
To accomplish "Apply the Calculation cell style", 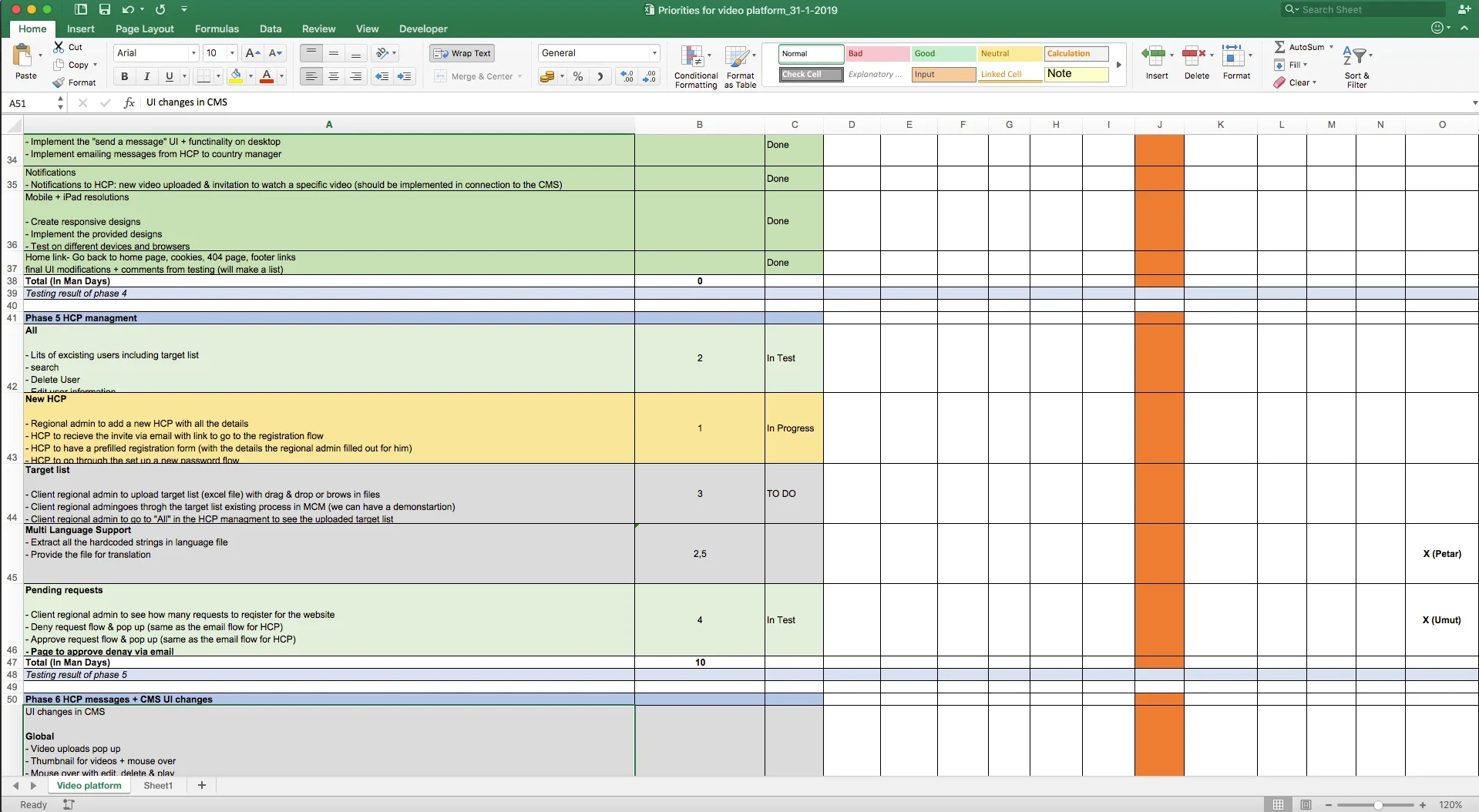I will tap(1077, 54).
